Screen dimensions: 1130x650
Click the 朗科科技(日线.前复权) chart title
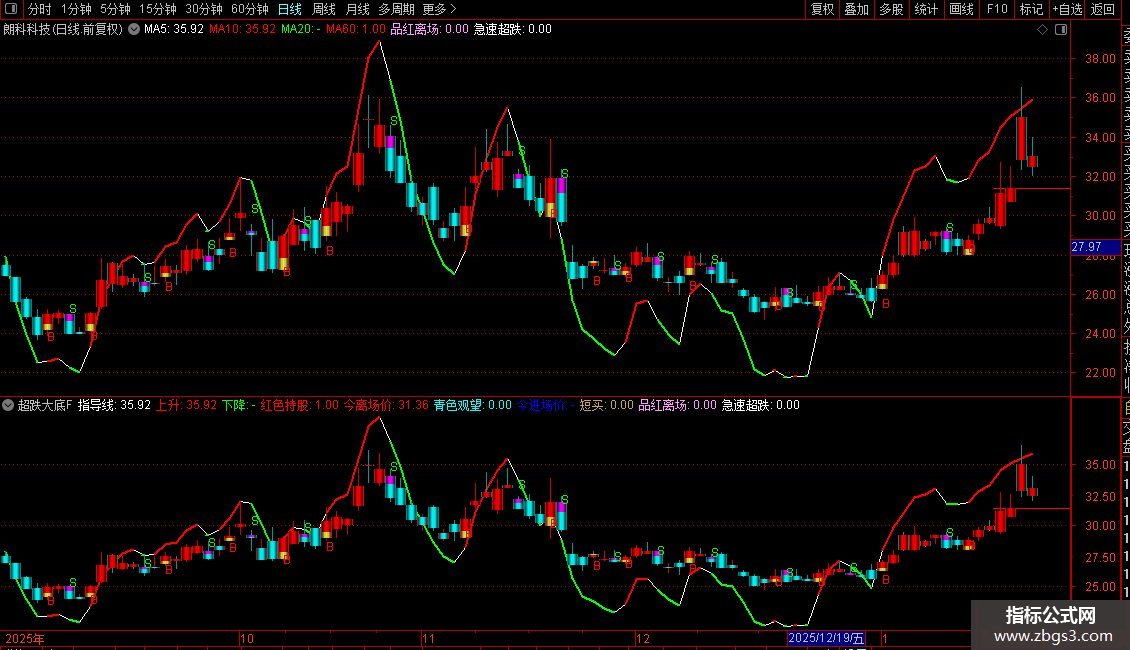63,30
